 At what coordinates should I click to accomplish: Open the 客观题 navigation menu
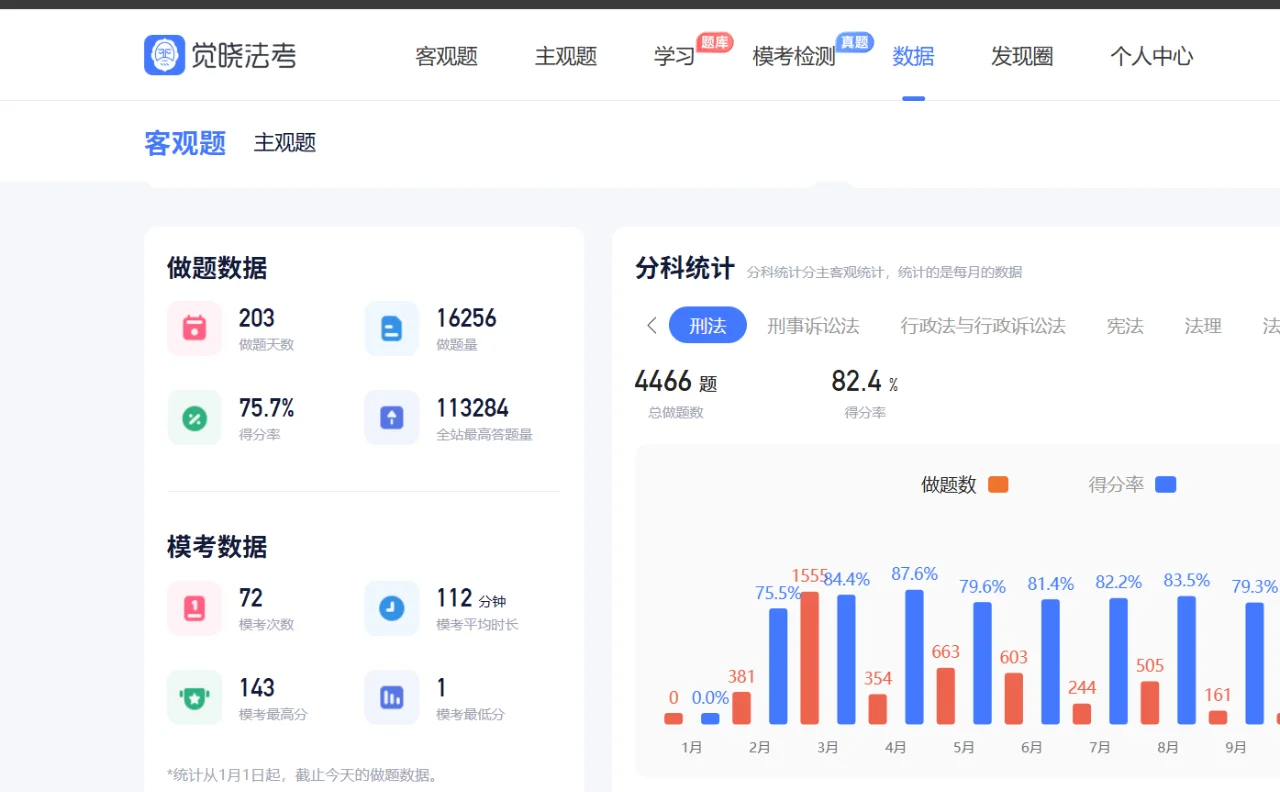[446, 57]
